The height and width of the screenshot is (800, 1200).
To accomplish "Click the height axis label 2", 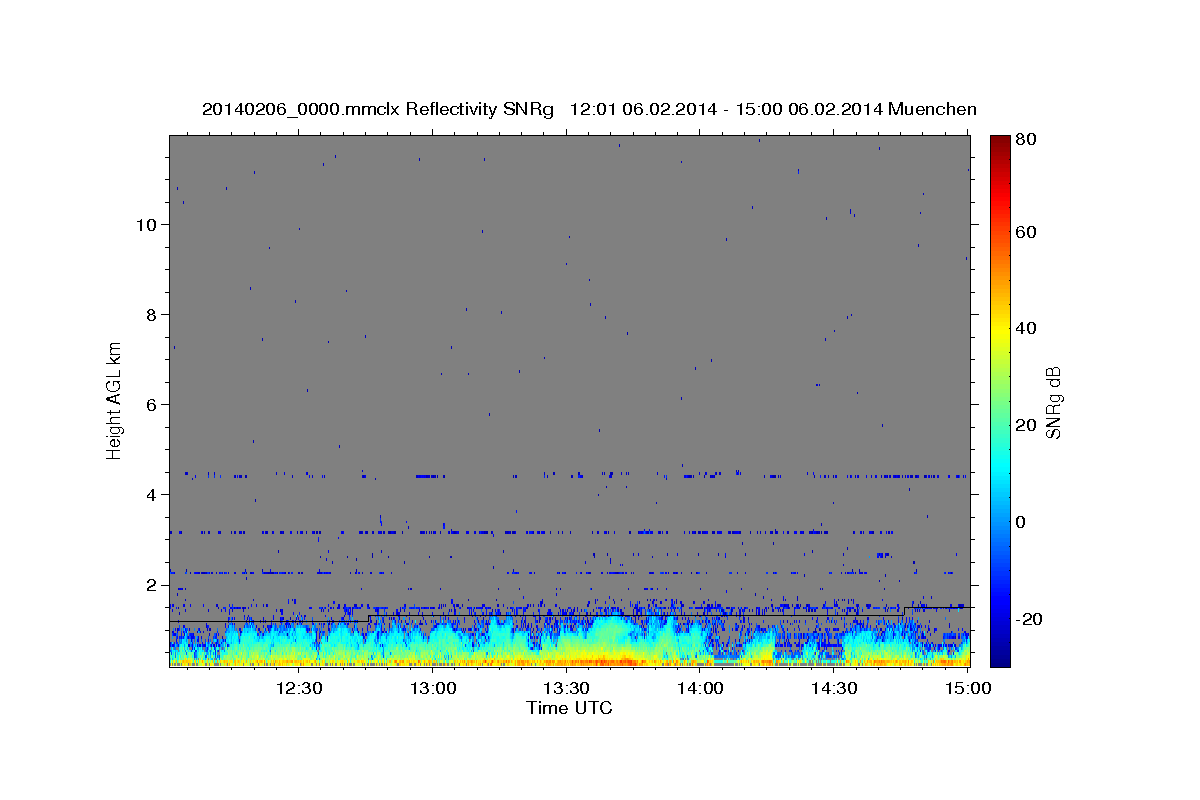I will click(152, 585).
